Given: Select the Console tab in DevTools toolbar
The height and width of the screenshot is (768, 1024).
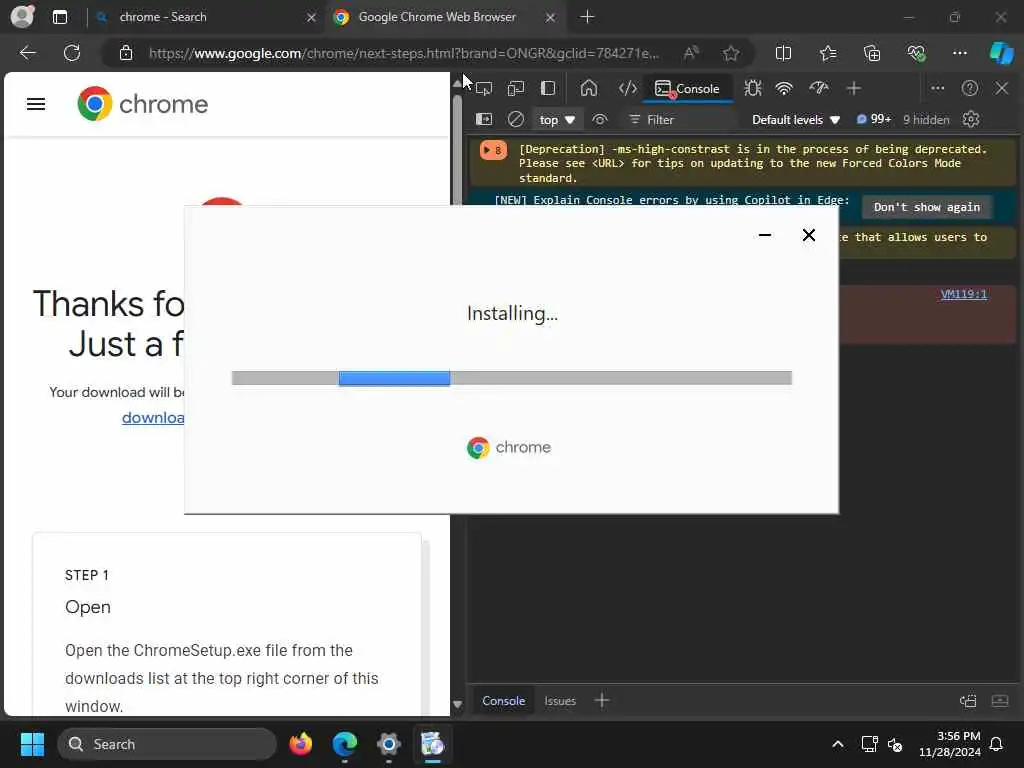Looking at the screenshot, I should [688, 89].
